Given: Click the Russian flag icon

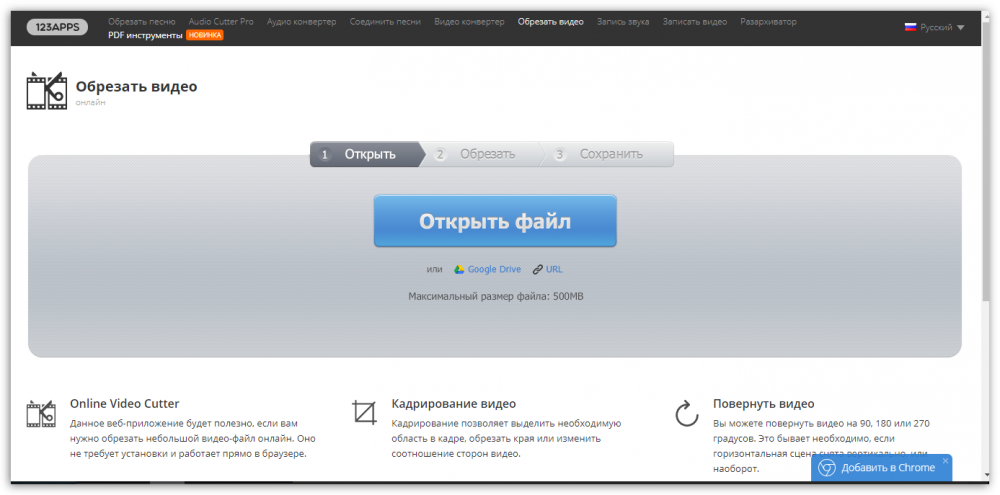Looking at the screenshot, I should click(911, 27).
